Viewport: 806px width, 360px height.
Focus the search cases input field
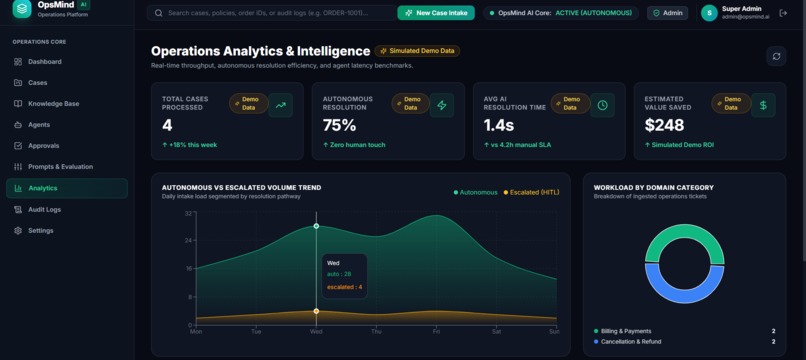[271, 13]
